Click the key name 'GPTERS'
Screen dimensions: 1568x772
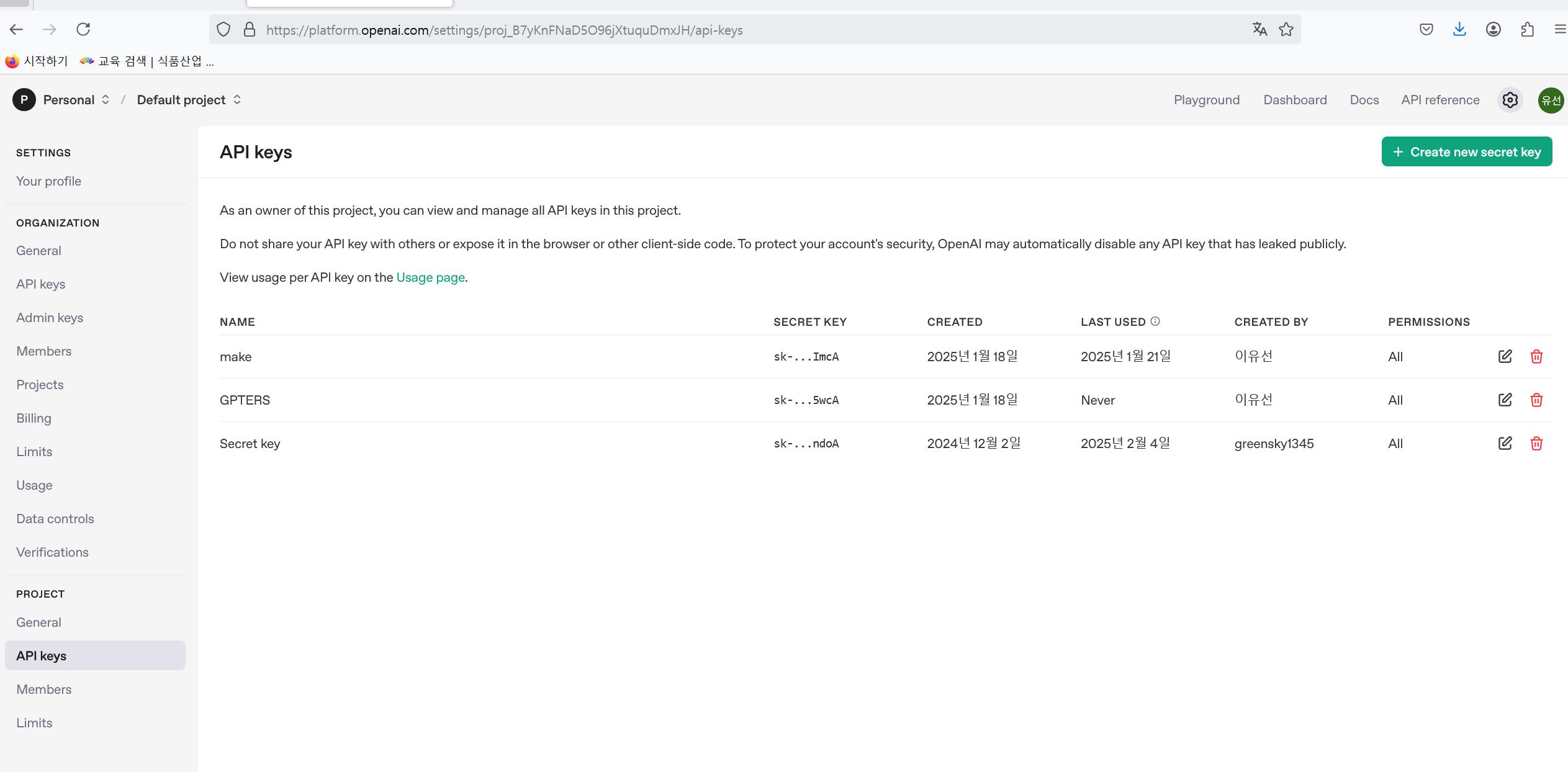[245, 400]
